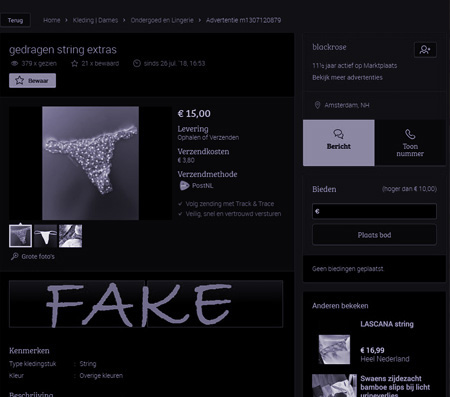This screenshot has height=397, width=450.
Task: Click Volg zending met Track & Trace text
Action: click(x=230, y=204)
